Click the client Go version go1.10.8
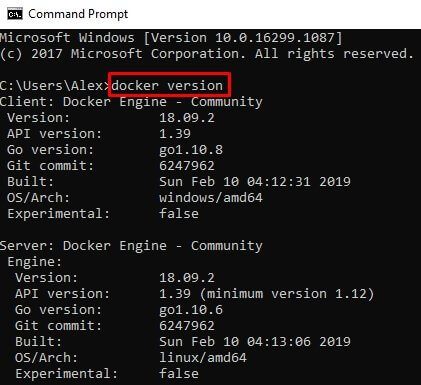This screenshot has width=421, height=385. click(191, 150)
